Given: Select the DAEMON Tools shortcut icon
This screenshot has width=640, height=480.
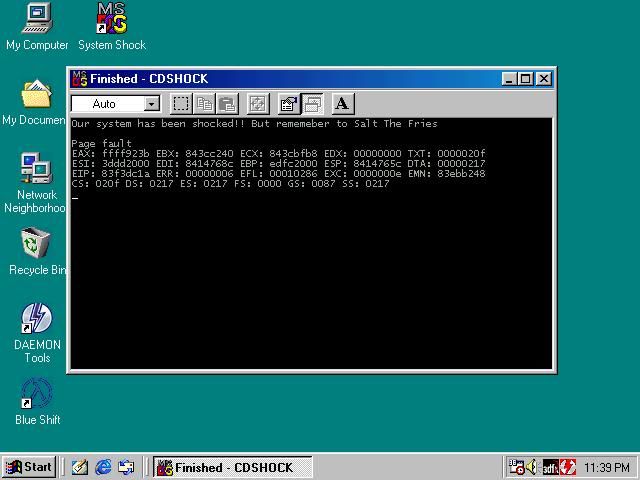Looking at the screenshot, I should [37, 333].
